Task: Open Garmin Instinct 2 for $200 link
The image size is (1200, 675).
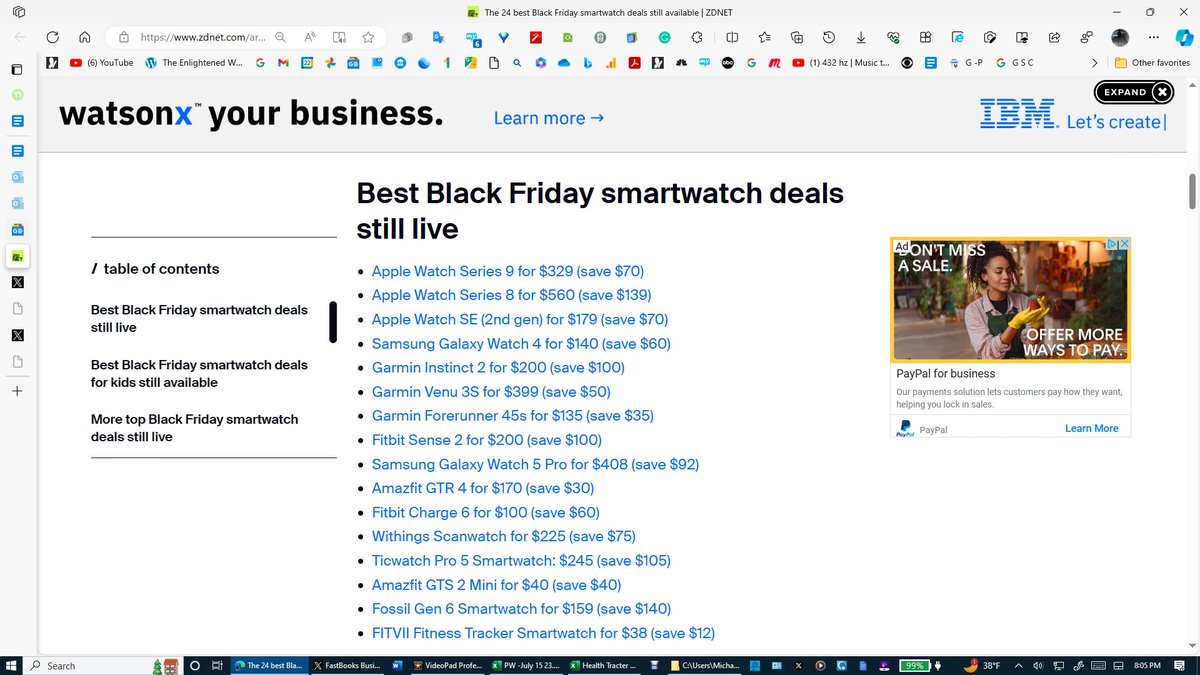Action: [x=498, y=367]
